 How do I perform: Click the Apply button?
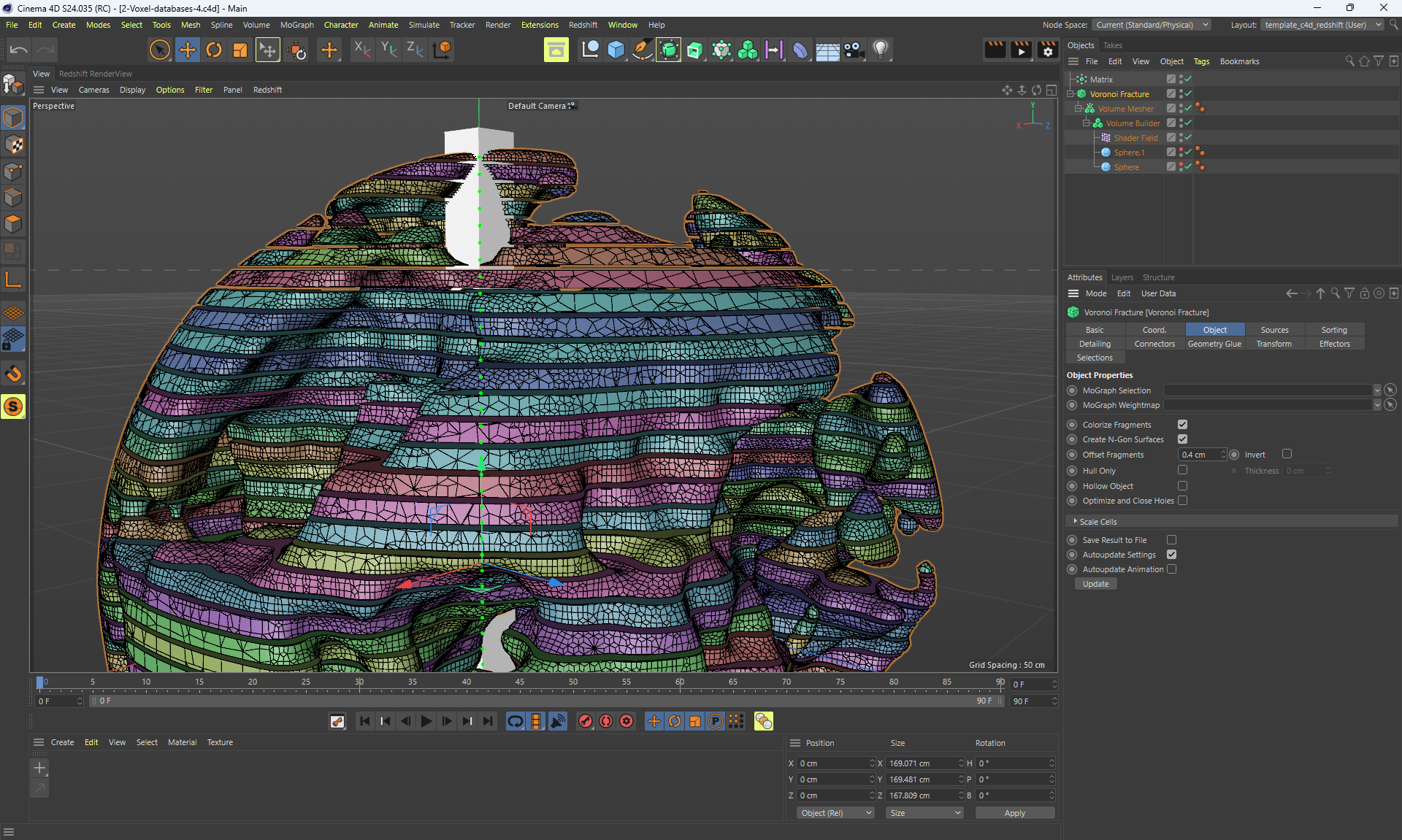point(1014,813)
